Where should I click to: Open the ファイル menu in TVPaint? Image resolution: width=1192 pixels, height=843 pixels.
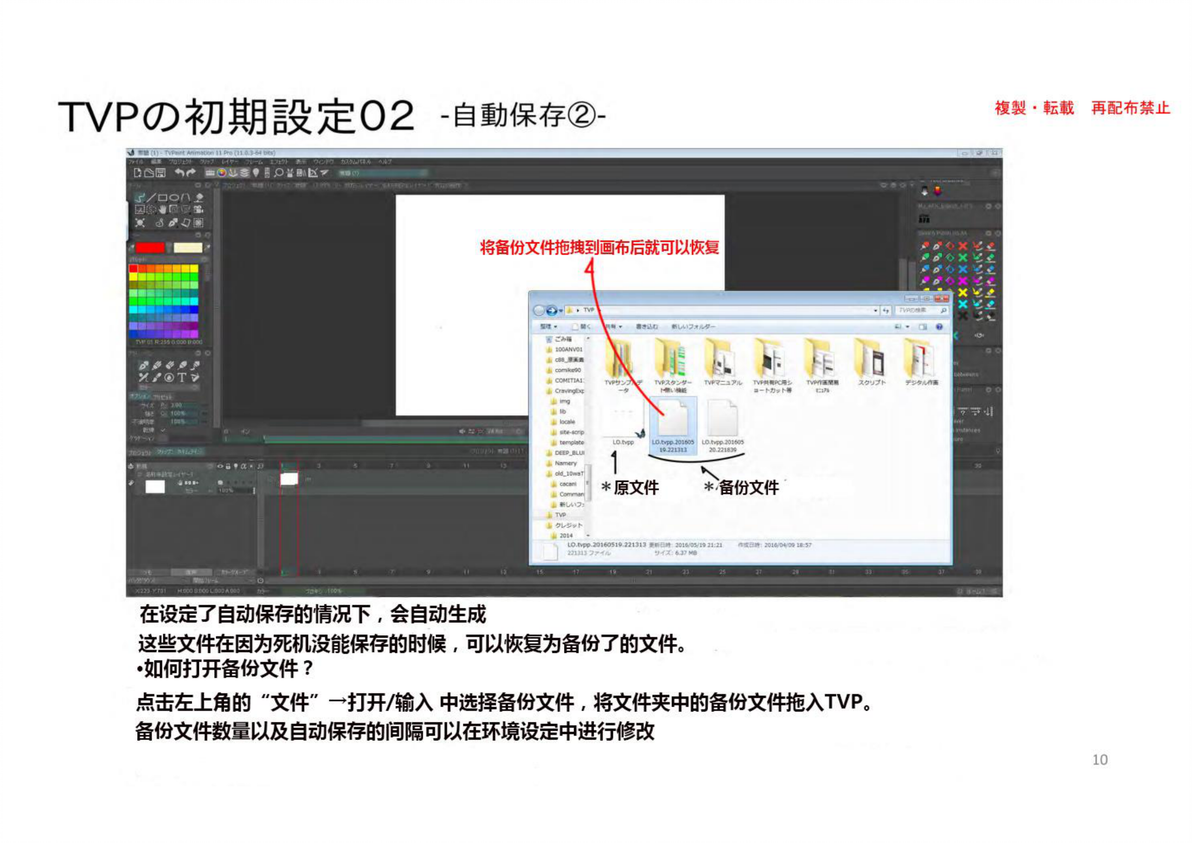tap(136, 162)
